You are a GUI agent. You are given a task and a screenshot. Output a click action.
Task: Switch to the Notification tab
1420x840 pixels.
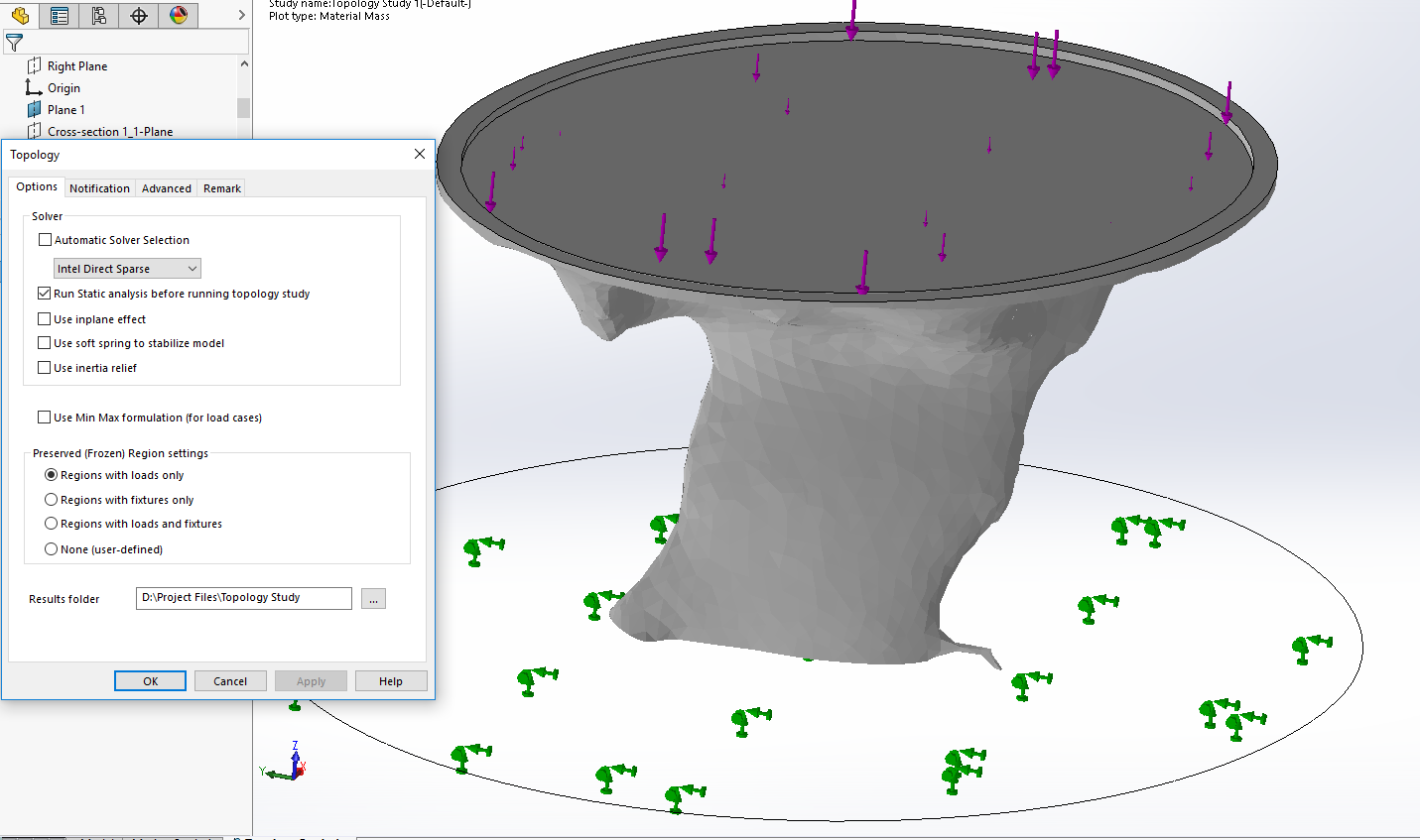point(99,188)
